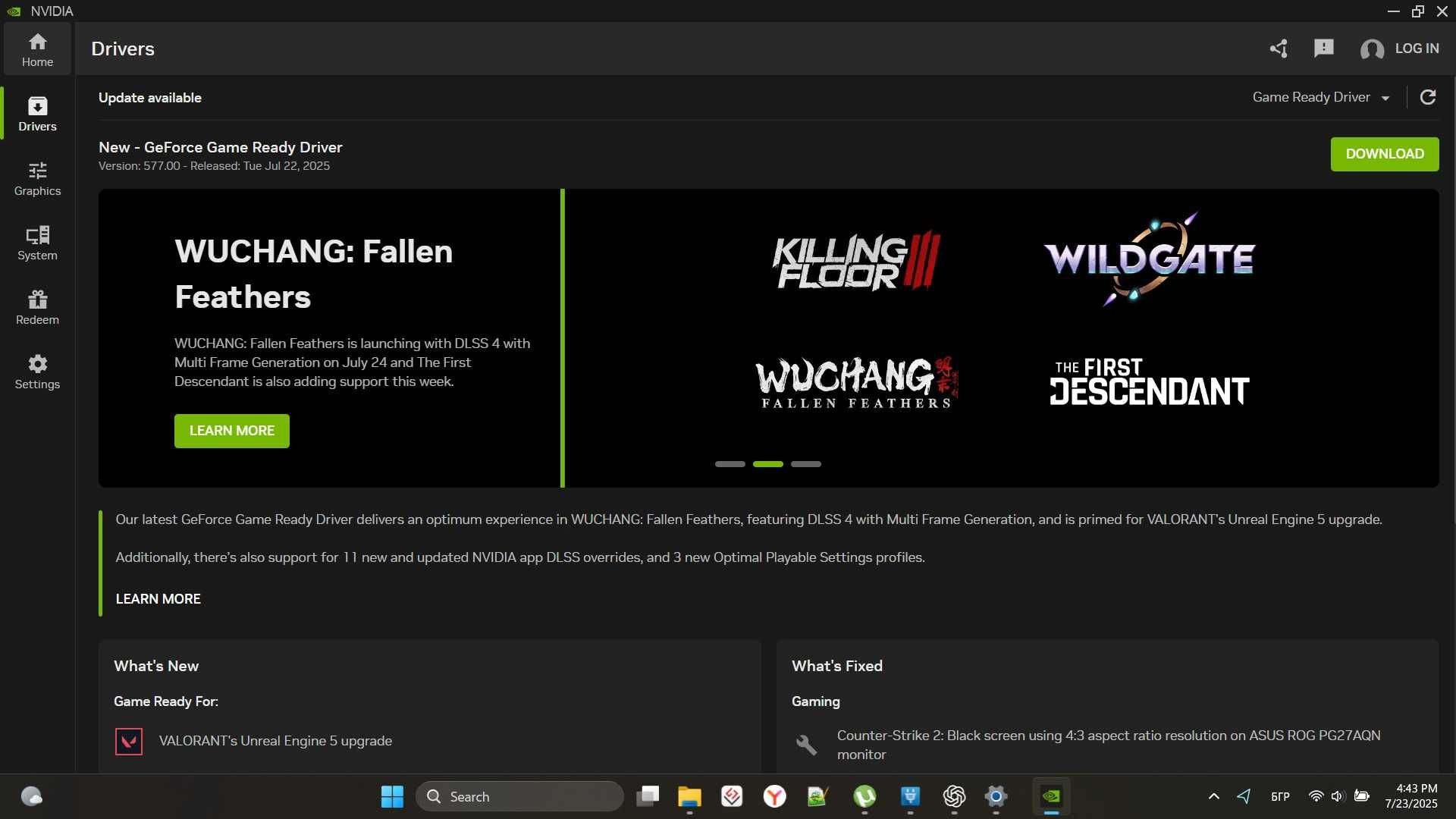Download the new Game Ready Driver
This screenshot has width=1456, height=819.
tap(1385, 154)
